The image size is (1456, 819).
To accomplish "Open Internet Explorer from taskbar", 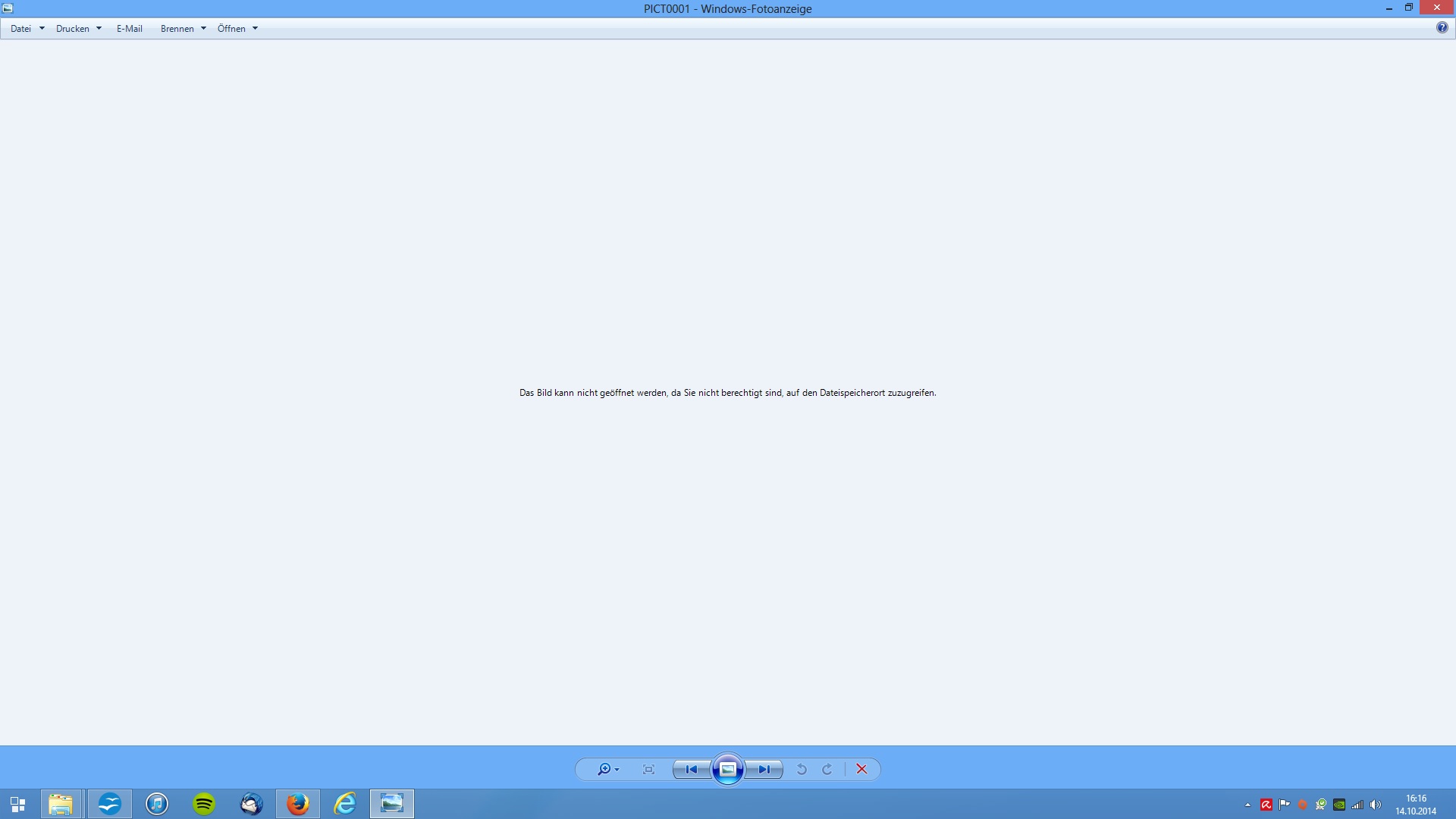I will [x=345, y=804].
